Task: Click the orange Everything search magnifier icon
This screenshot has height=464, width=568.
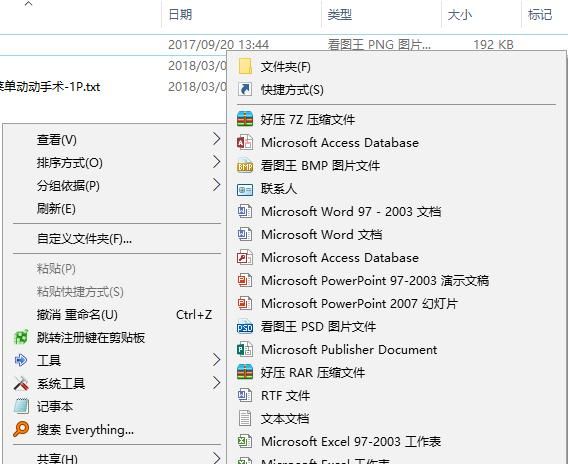Action: point(21,430)
